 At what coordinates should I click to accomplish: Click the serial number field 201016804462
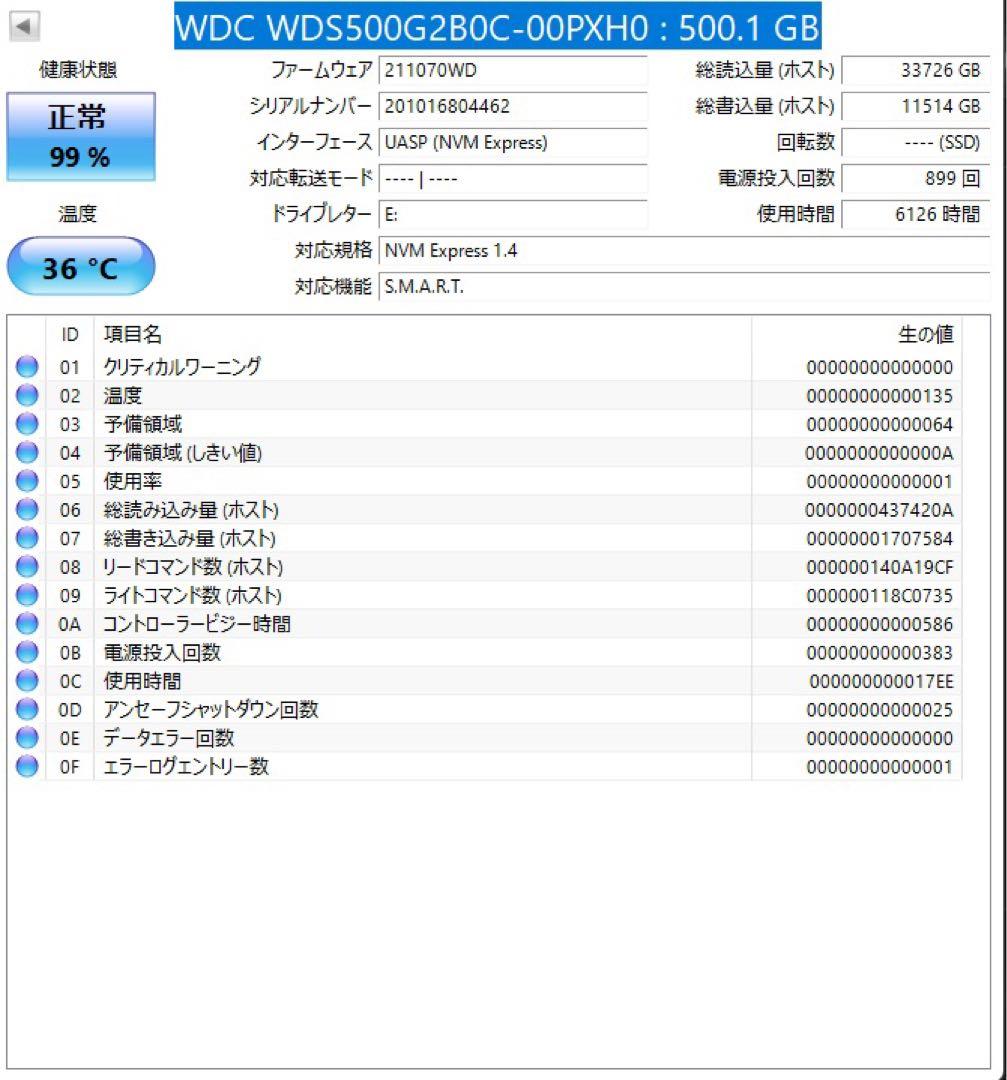click(513, 106)
